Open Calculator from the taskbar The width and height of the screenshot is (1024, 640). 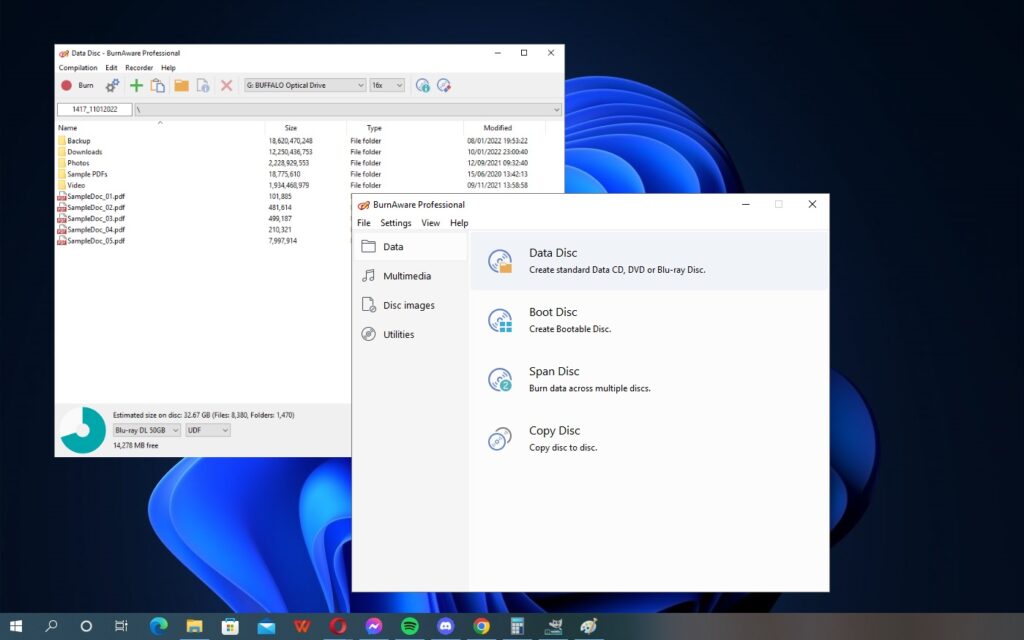(x=517, y=626)
